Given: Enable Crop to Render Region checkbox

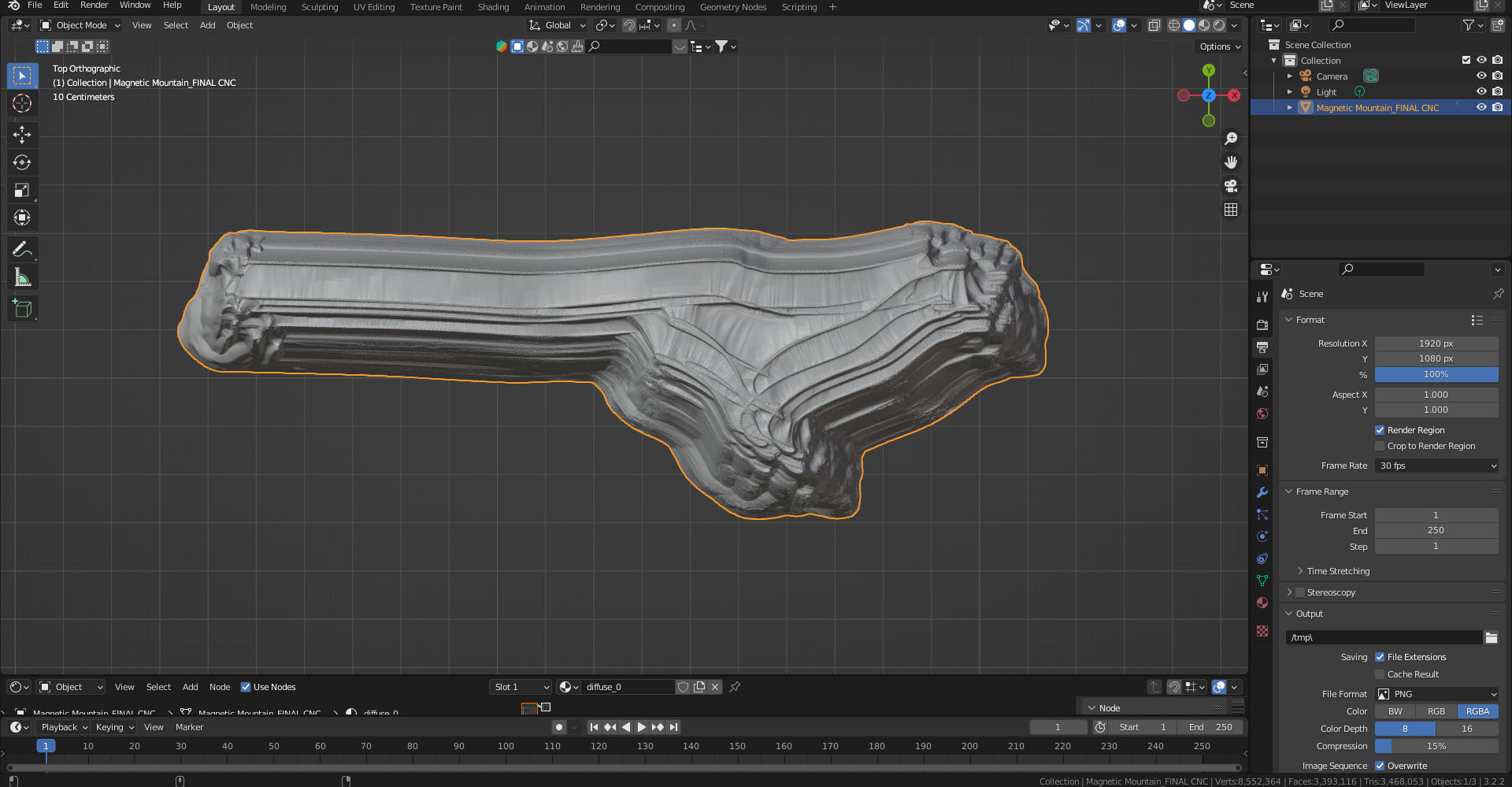Looking at the screenshot, I should tap(1380, 446).
